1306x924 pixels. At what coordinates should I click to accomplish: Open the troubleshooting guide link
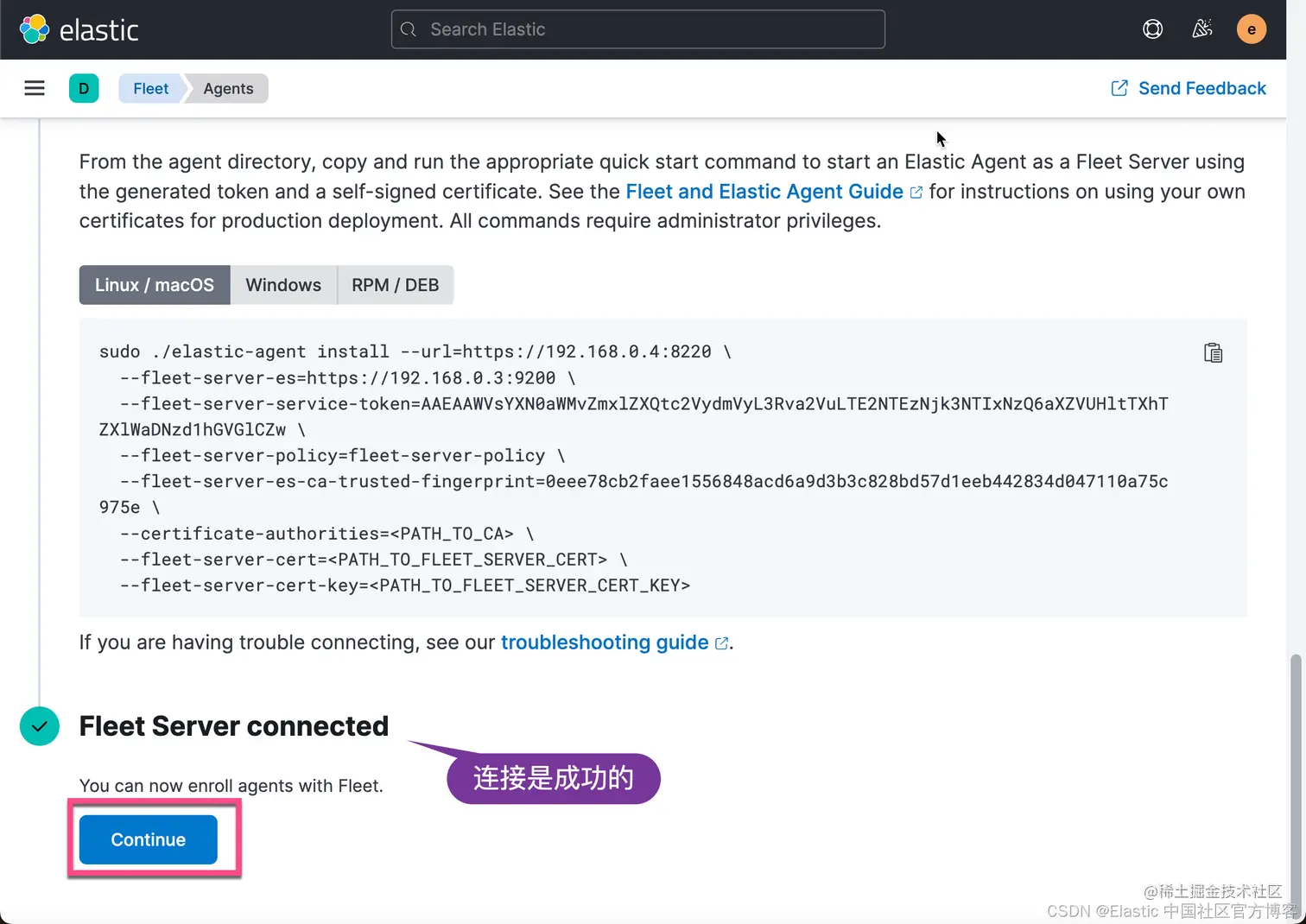click(x=614, y=642)
